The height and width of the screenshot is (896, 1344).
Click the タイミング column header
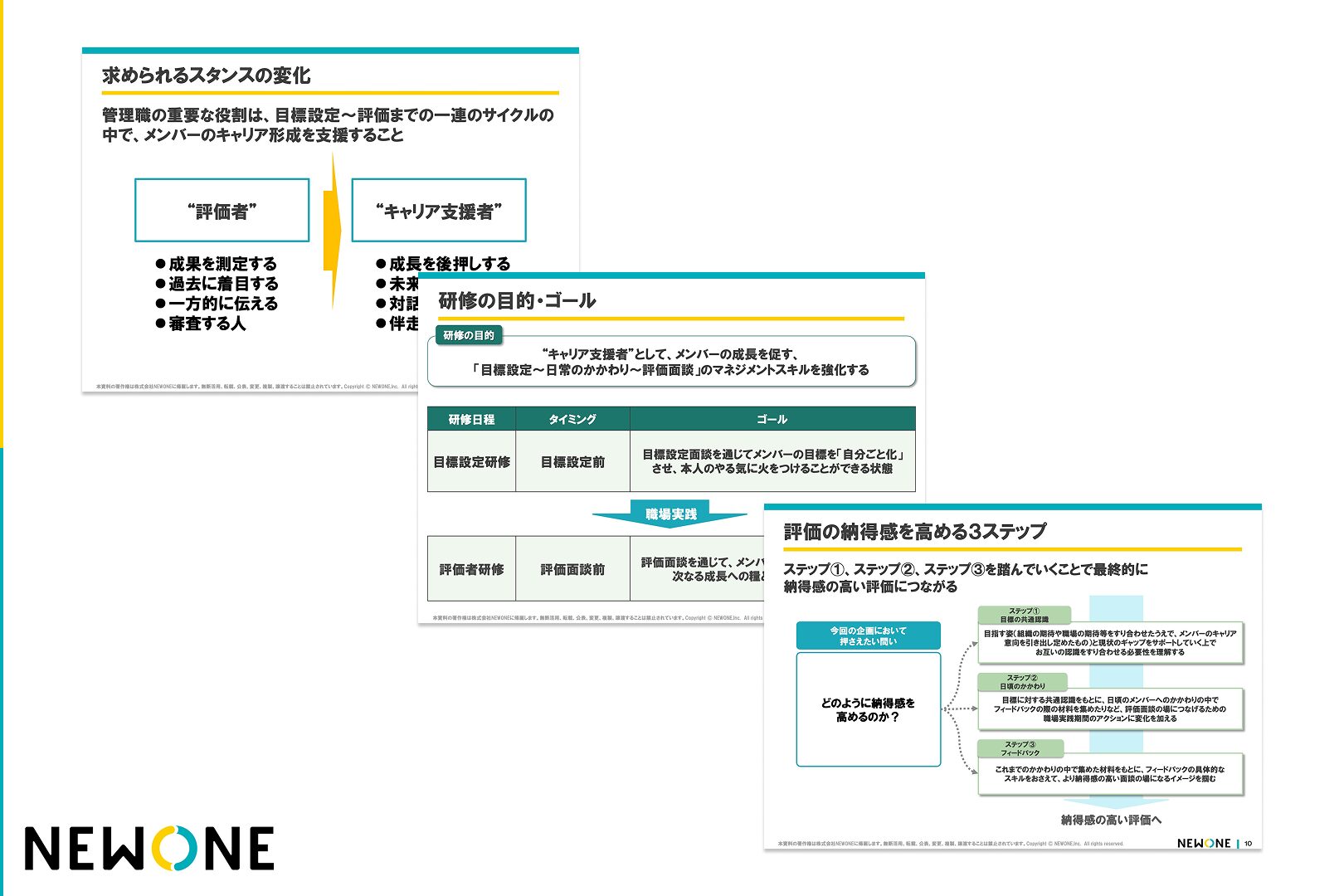point(572,419)
